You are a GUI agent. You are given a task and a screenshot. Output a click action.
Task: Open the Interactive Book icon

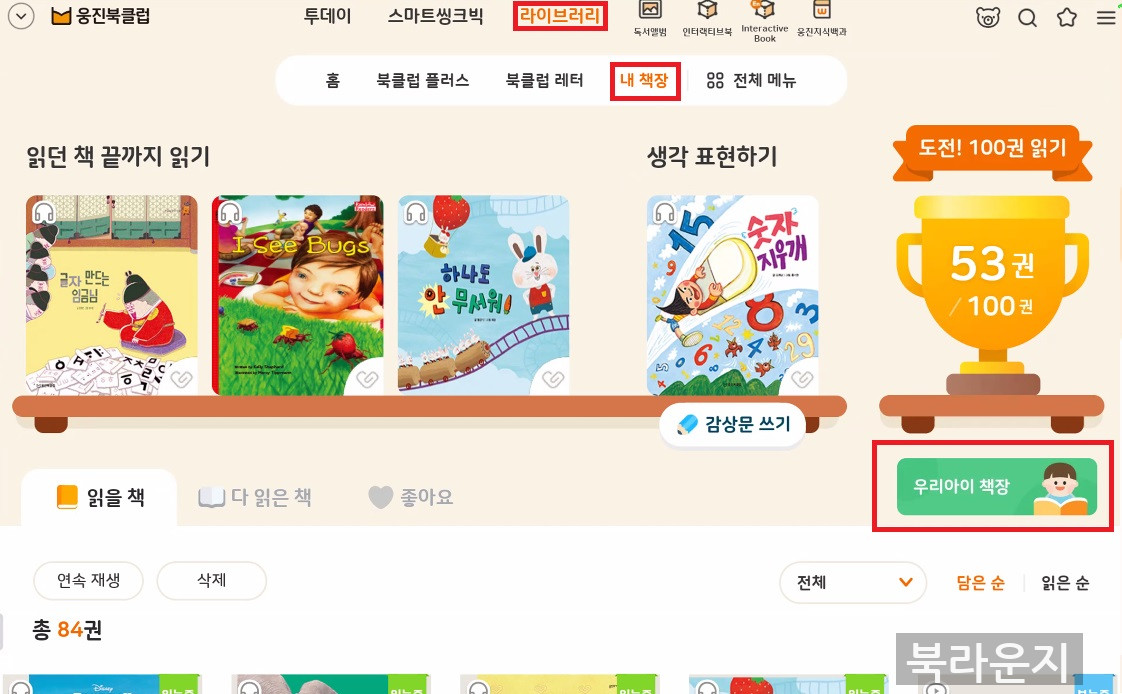pyautogui.click(x=764, y=21)
